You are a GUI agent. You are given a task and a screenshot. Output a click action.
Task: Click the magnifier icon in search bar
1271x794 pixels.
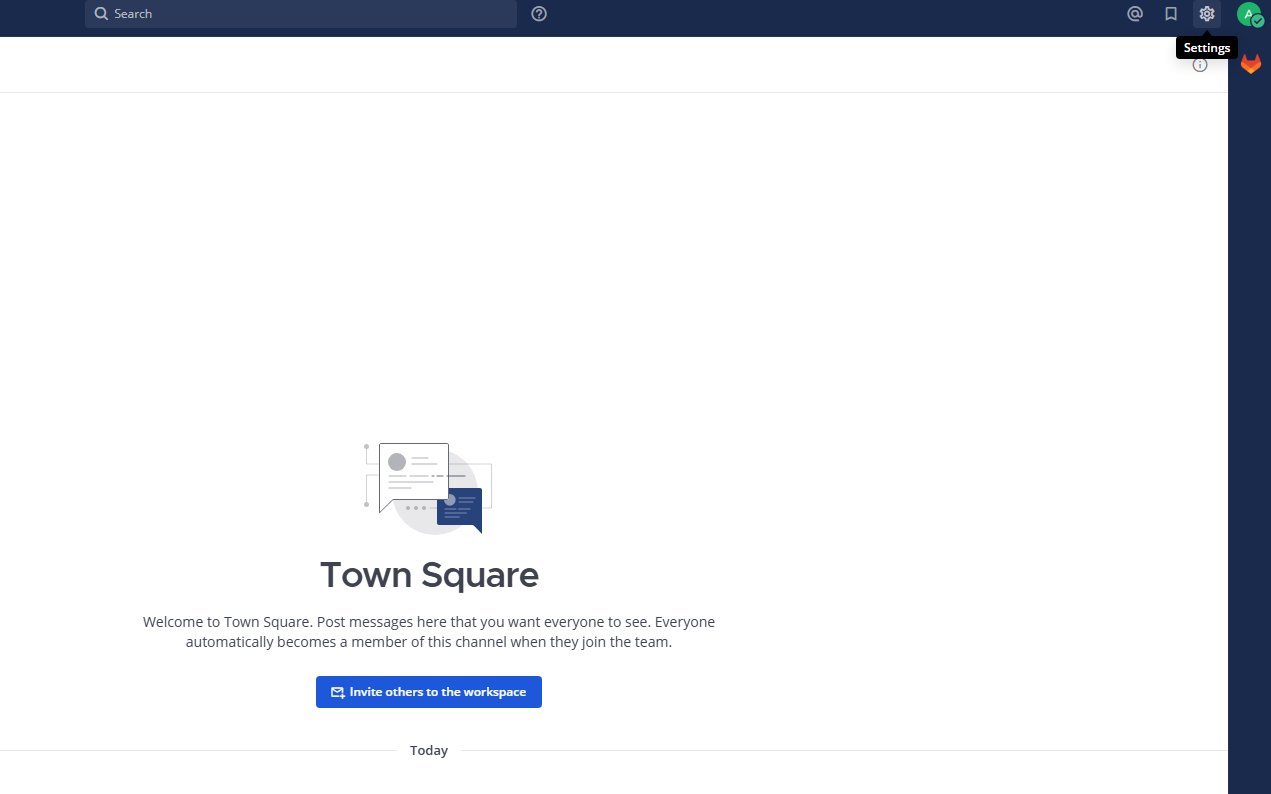point(101,14)
